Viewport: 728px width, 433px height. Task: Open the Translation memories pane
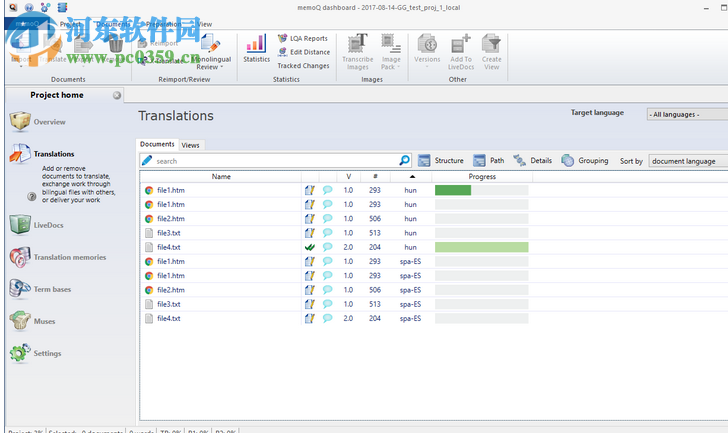(x=58, y=257)
